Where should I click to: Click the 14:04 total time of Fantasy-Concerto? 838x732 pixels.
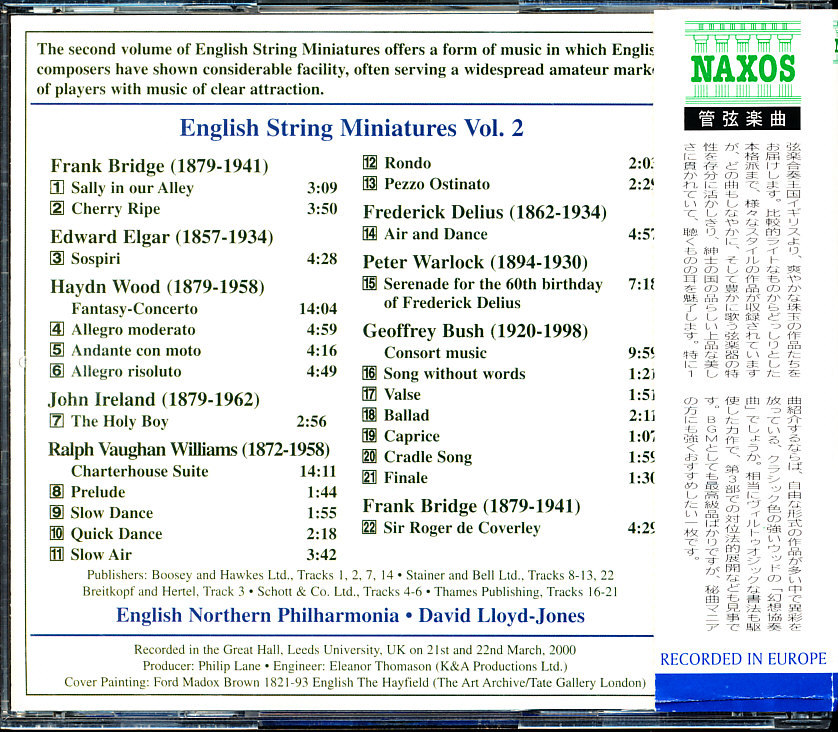pos(318,309)
